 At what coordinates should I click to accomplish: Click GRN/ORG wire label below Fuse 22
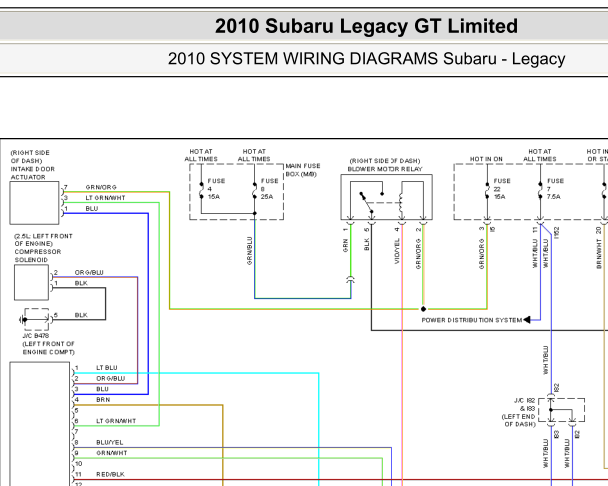tap(482, 254)
